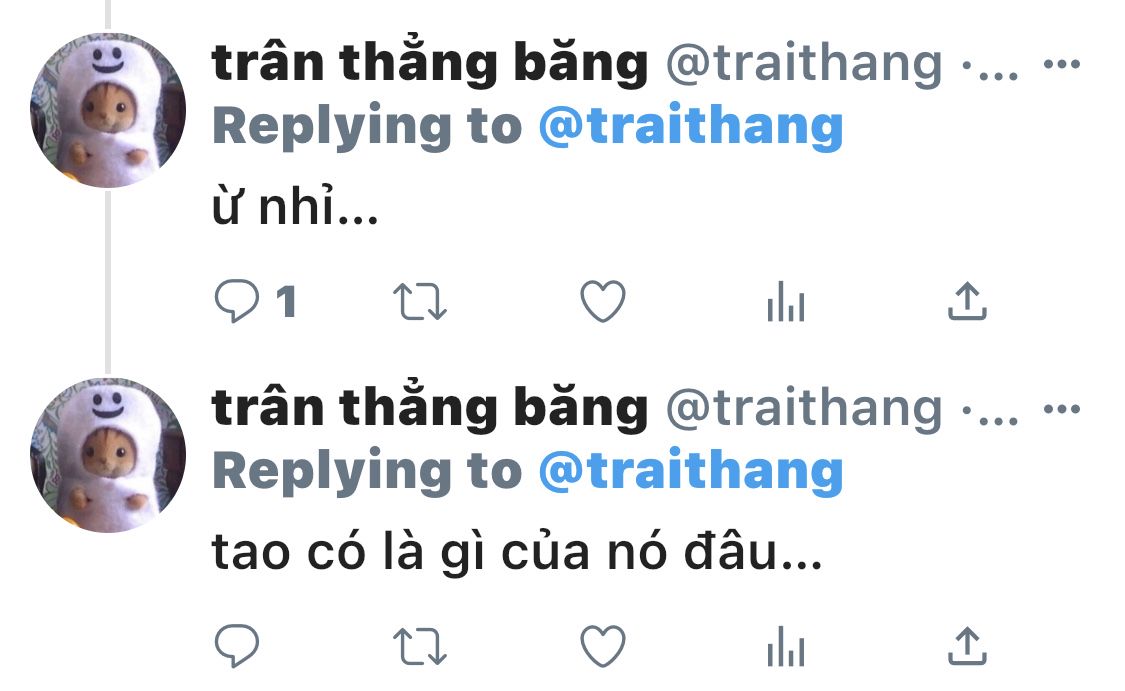The height and width of the screenshot is (691, 1125).
Task: Like the "ừ nhỉ..." tweet
Action: [x=603, y=301]
